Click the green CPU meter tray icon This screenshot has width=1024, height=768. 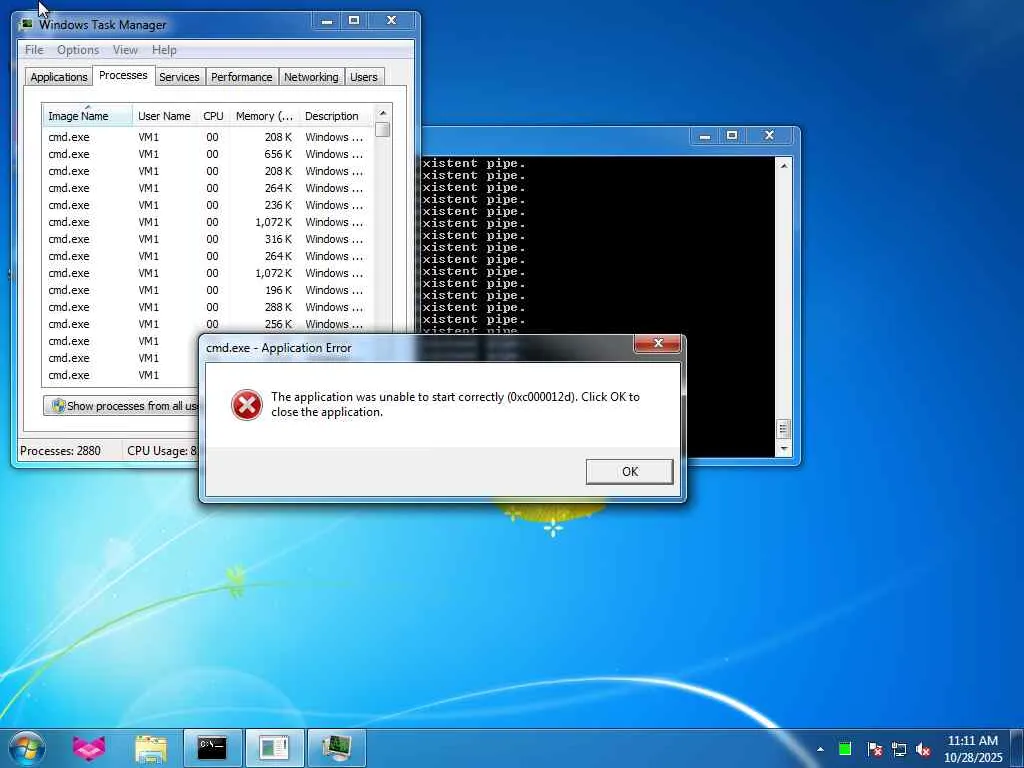point(844,749)
